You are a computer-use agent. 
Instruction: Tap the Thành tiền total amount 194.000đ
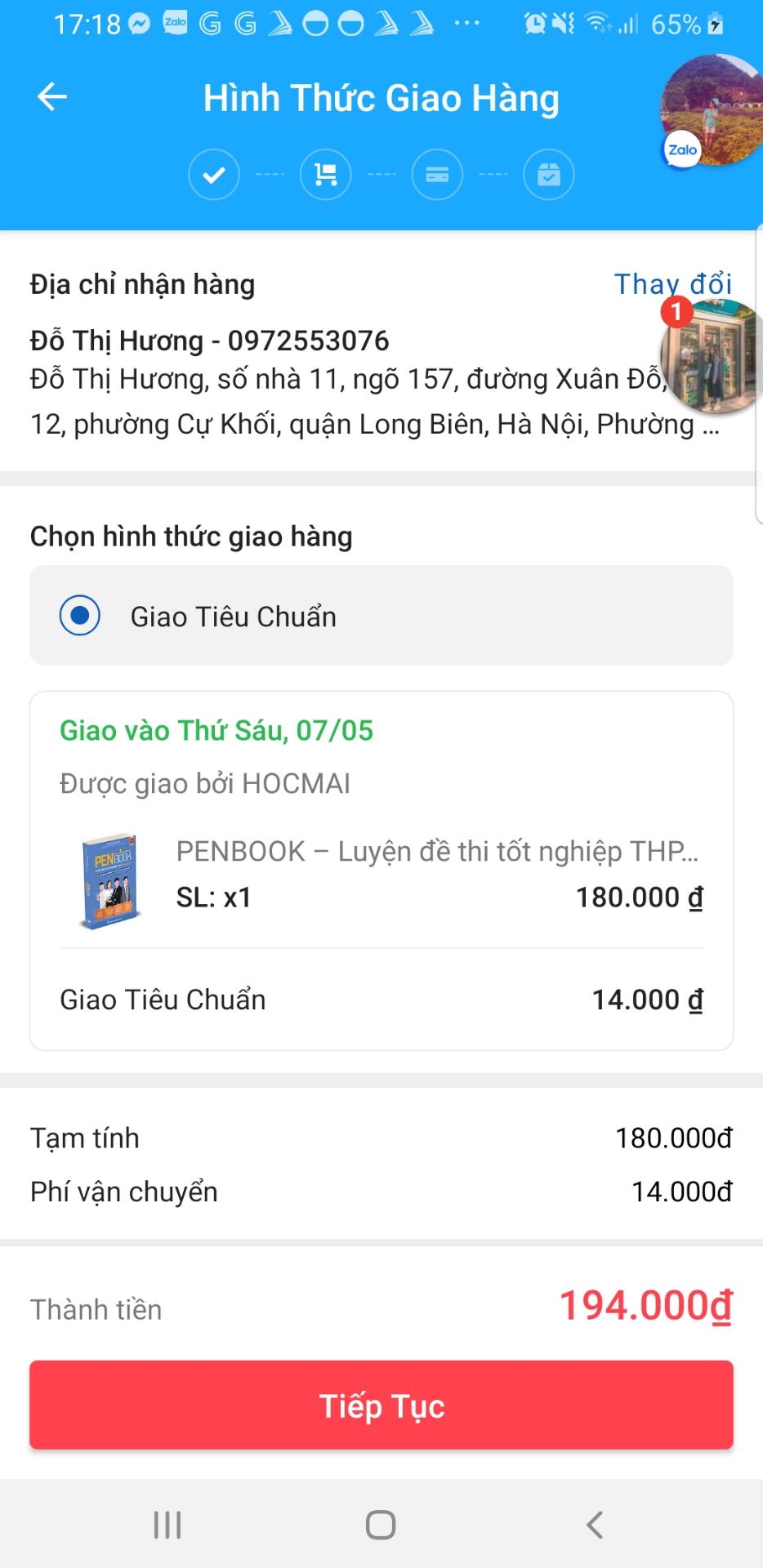tap(645, 1306)
